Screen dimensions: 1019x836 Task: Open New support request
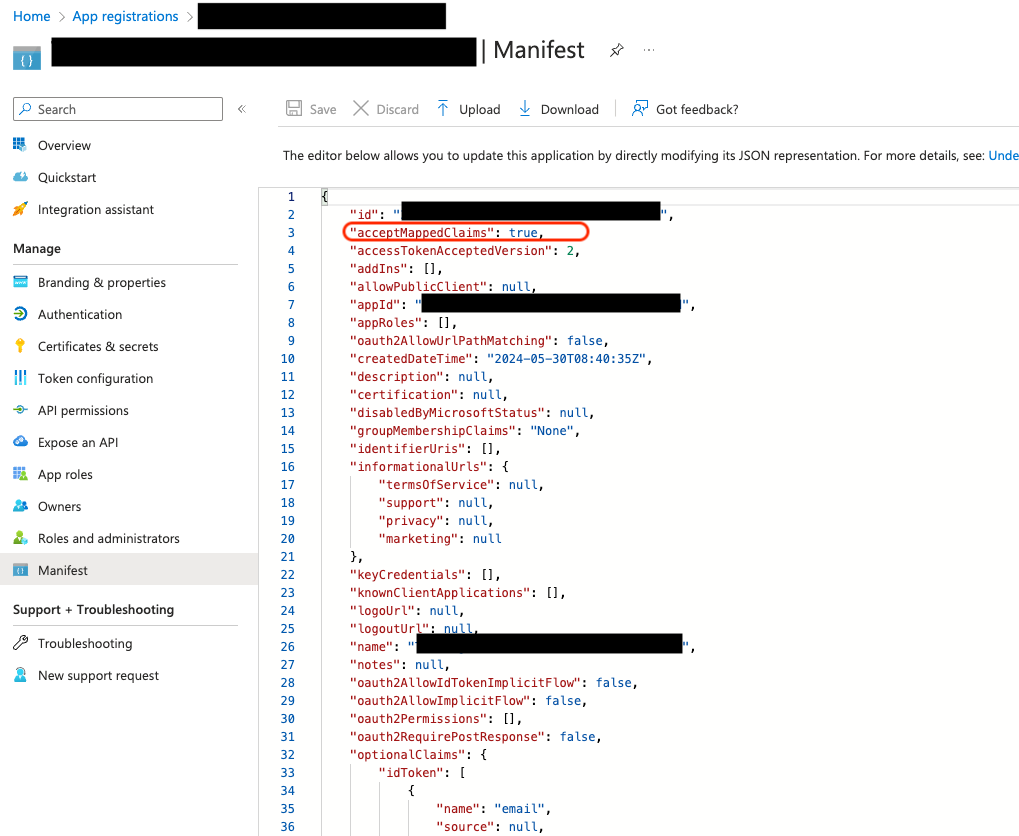(98, 675)
